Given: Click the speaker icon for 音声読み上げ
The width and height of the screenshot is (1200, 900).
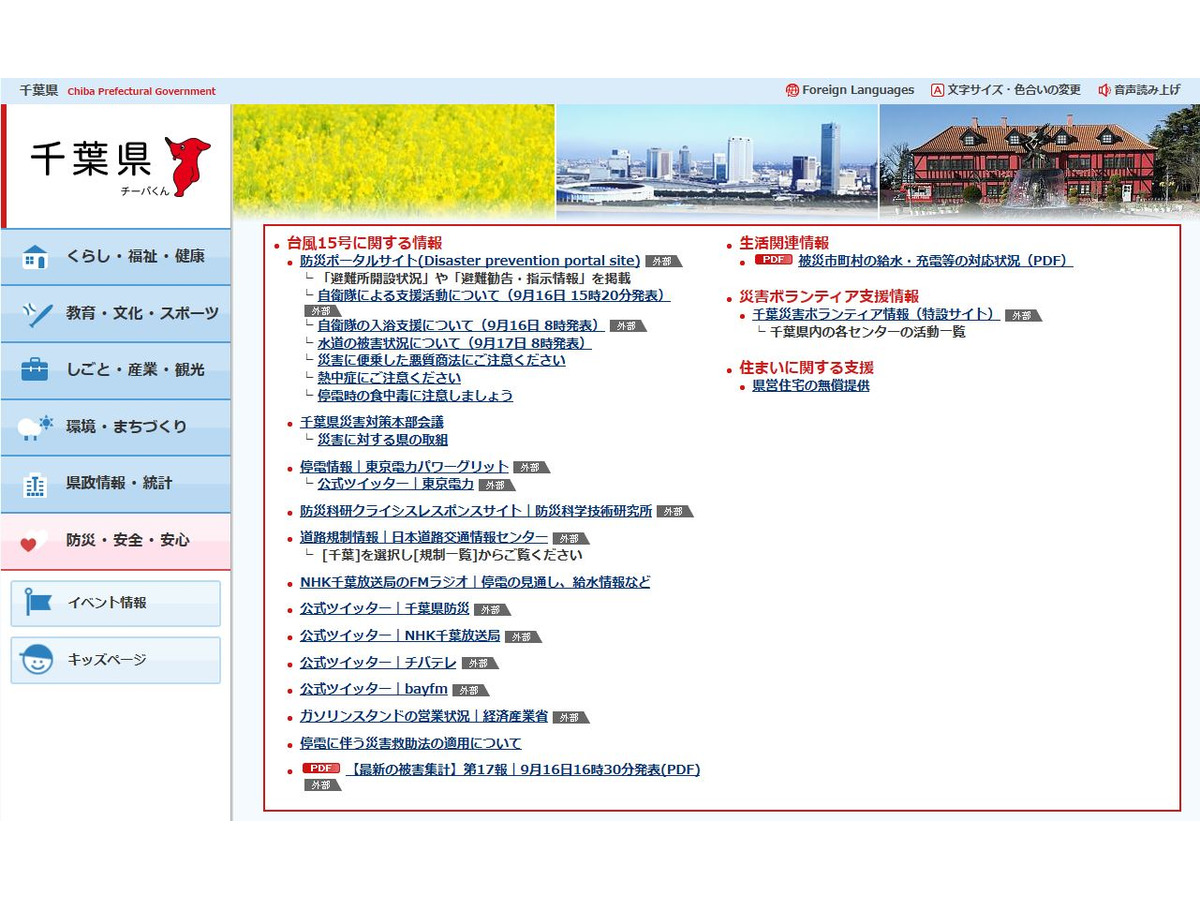Looking at the screenshot, I should (x=1104, y=90).
